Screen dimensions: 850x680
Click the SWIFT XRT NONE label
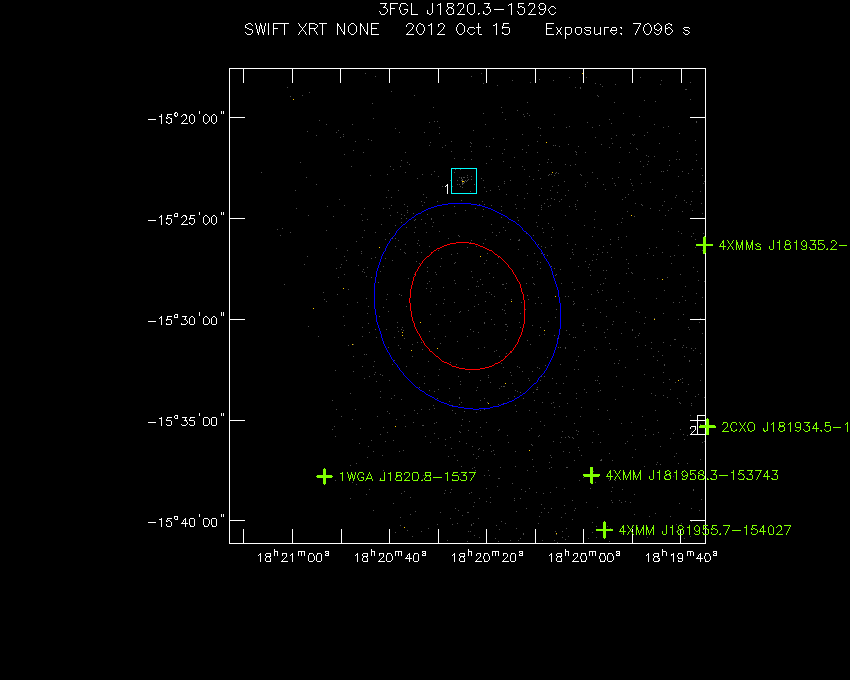click(312, 29)
